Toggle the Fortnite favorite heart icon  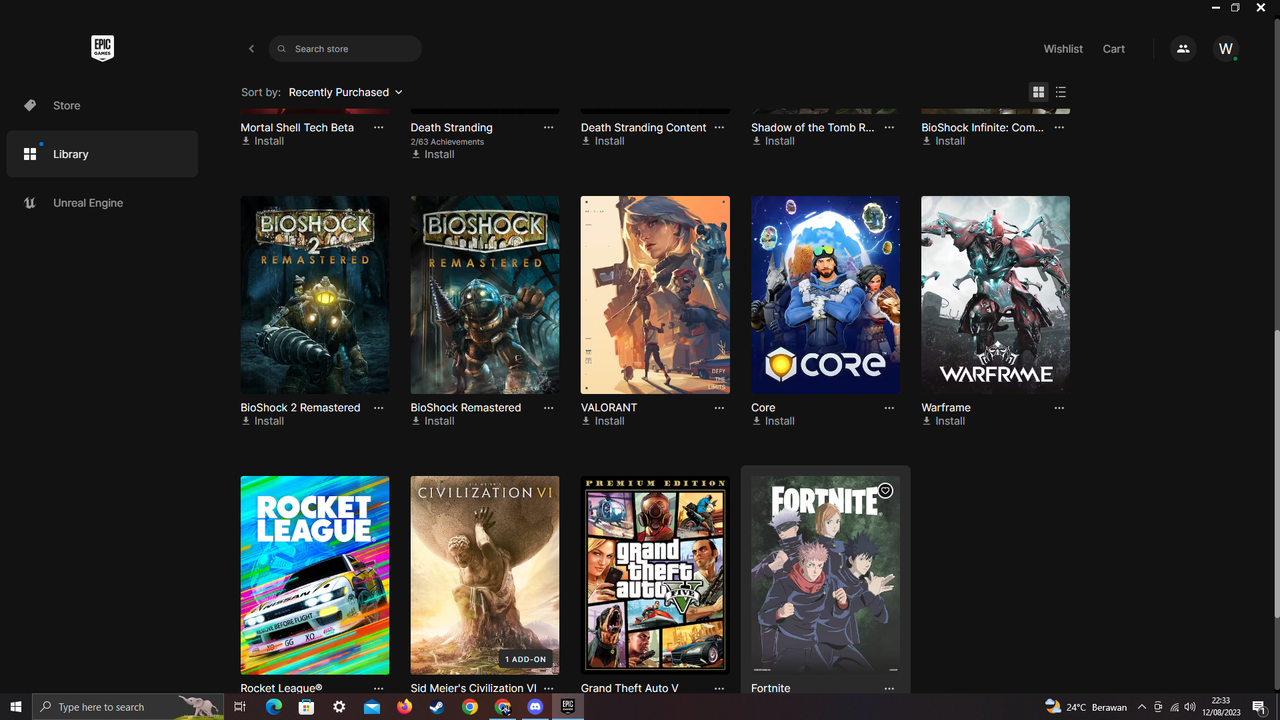pos(885,491)
